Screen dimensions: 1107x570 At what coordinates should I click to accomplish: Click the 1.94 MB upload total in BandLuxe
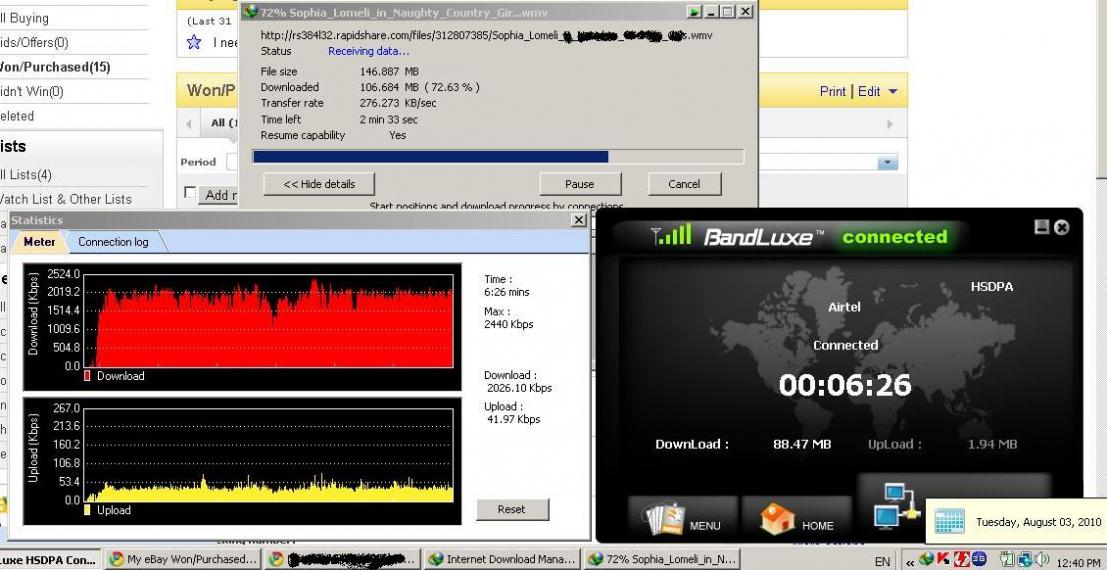[992, 444]
